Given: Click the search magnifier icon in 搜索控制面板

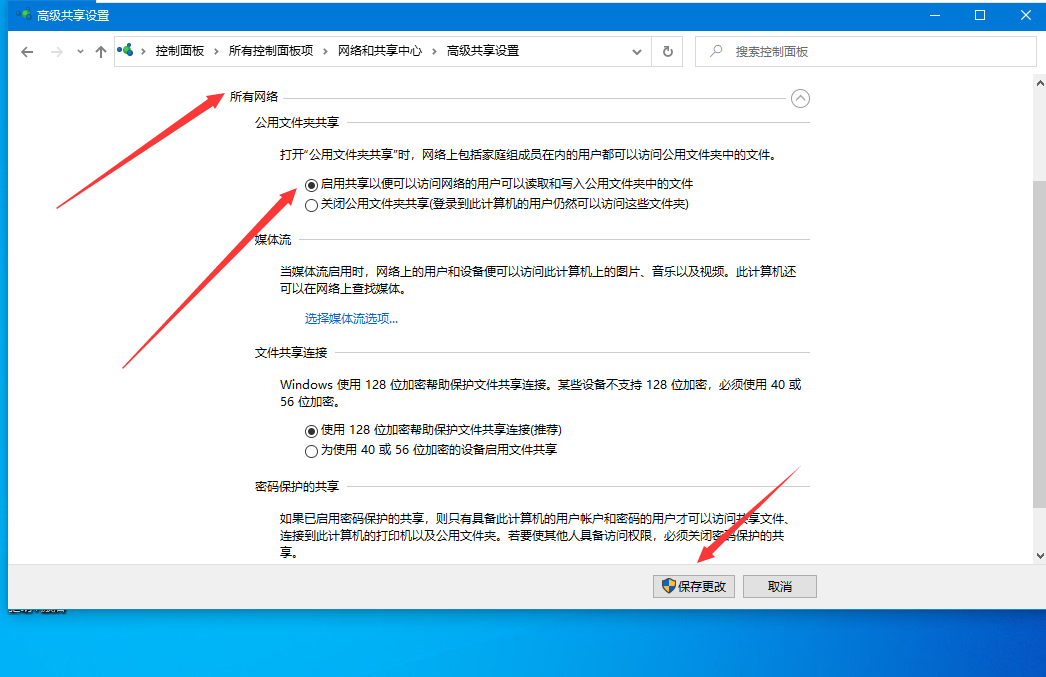Looking at the screenshot, I should [x=713, y=51].
